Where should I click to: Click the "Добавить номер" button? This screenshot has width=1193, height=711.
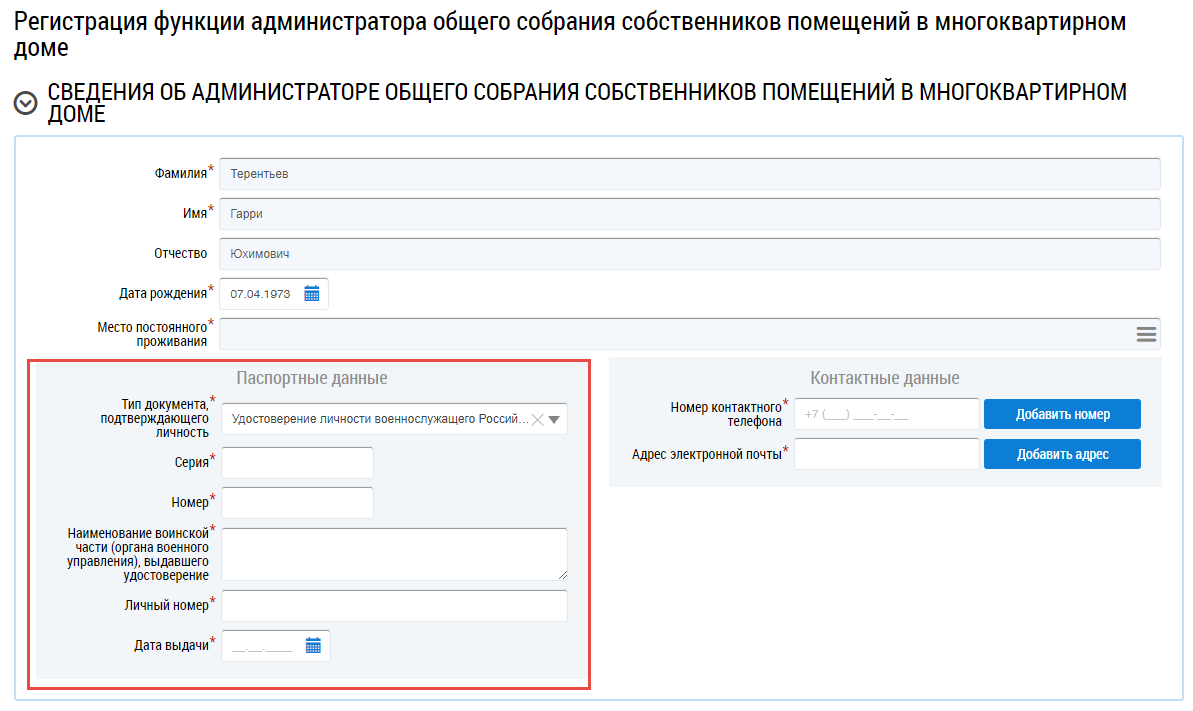pyautogui.click(x=1062, y=414)
